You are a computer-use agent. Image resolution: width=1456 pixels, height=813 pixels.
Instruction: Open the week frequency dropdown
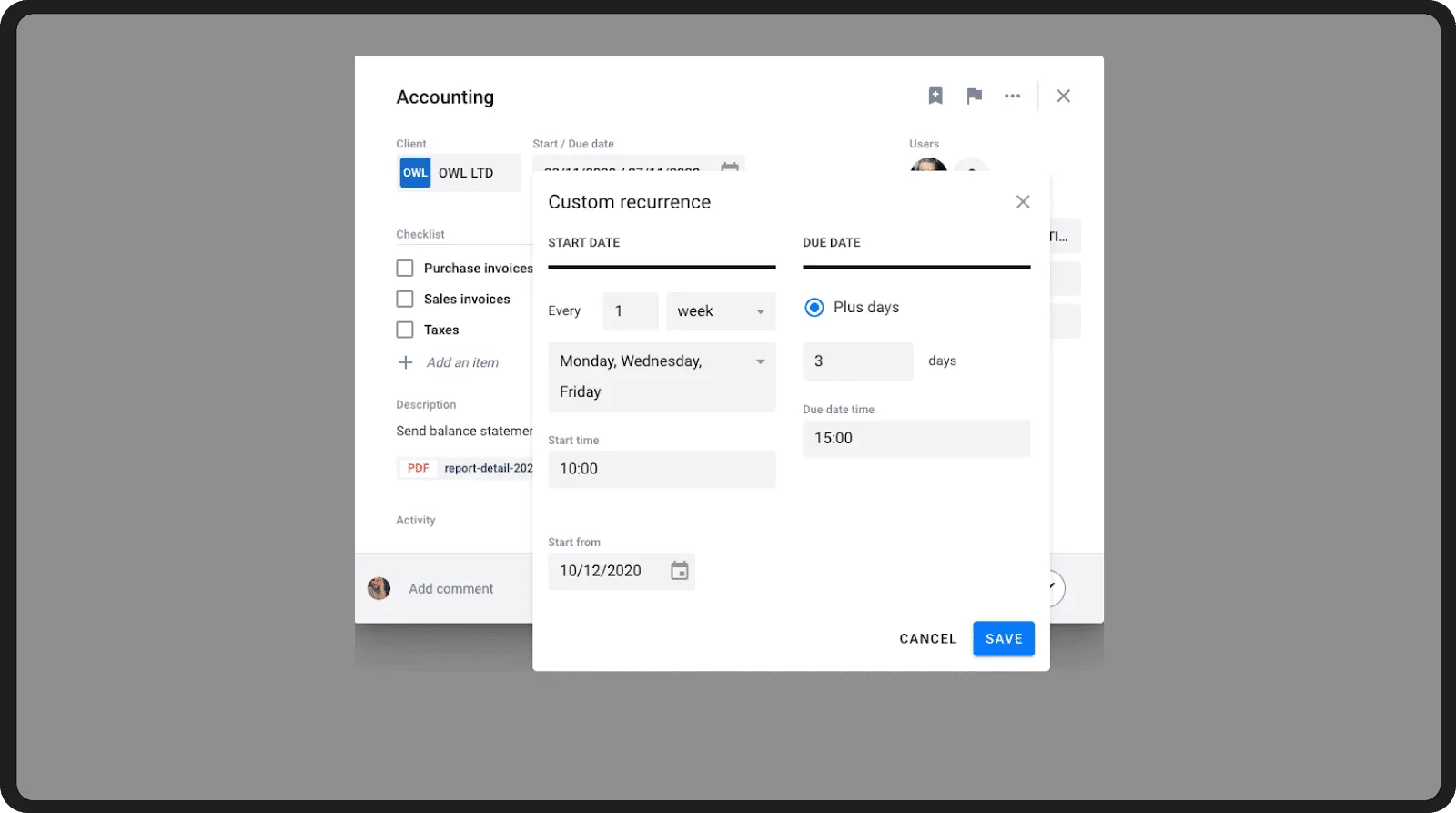coord(721,311)
